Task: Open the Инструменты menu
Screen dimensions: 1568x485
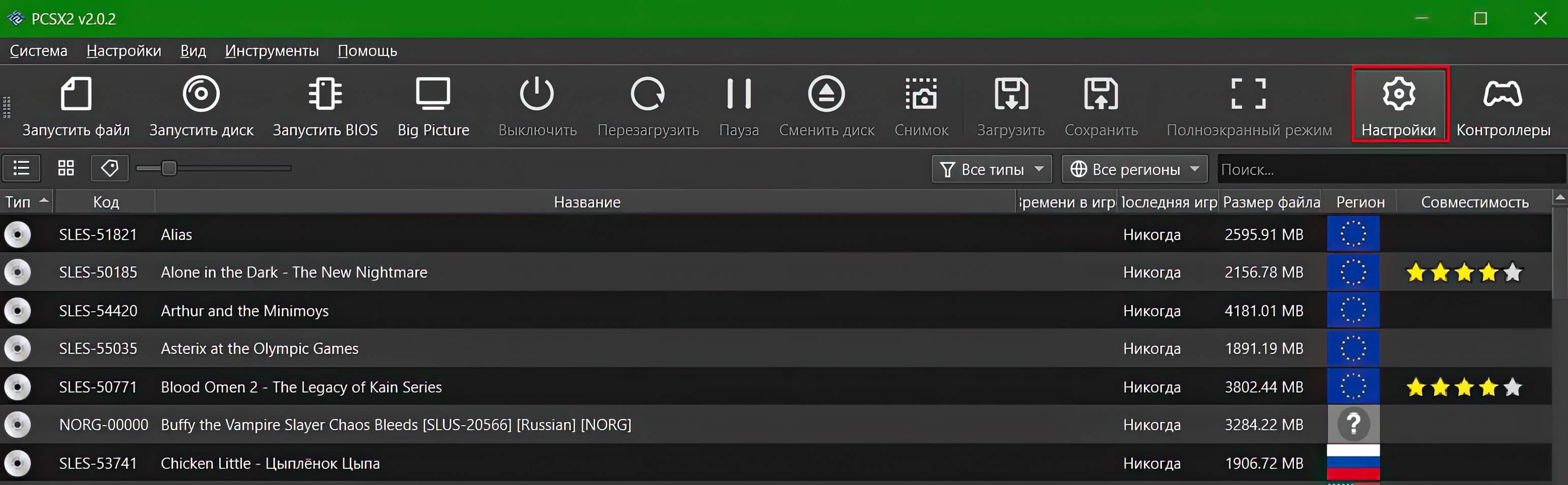Action: tap(272, 51)
